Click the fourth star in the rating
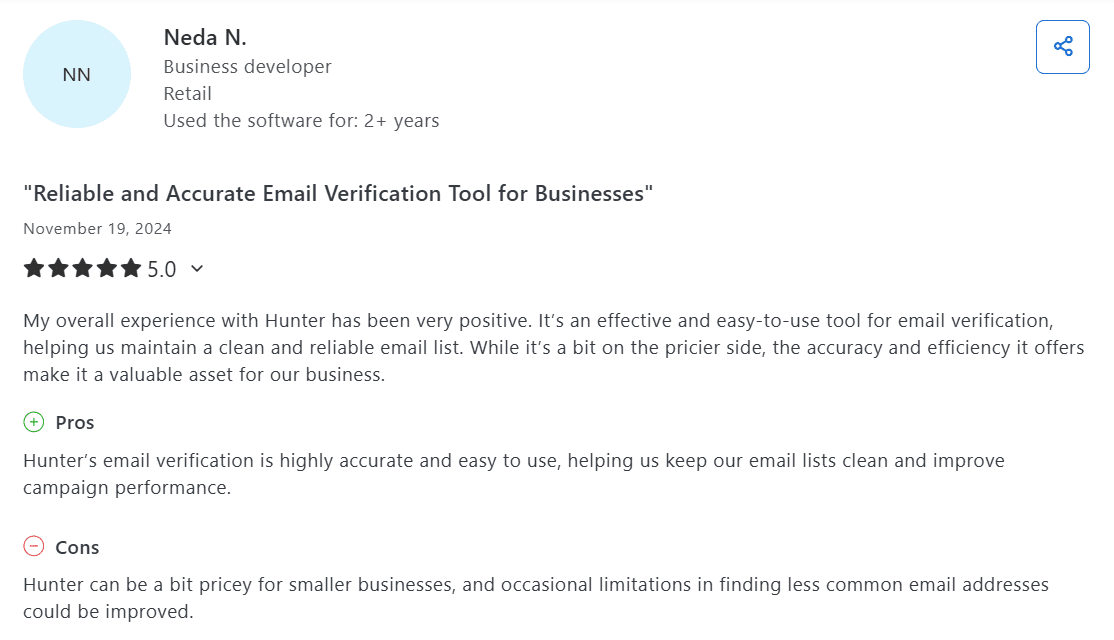 coord(106,268)
